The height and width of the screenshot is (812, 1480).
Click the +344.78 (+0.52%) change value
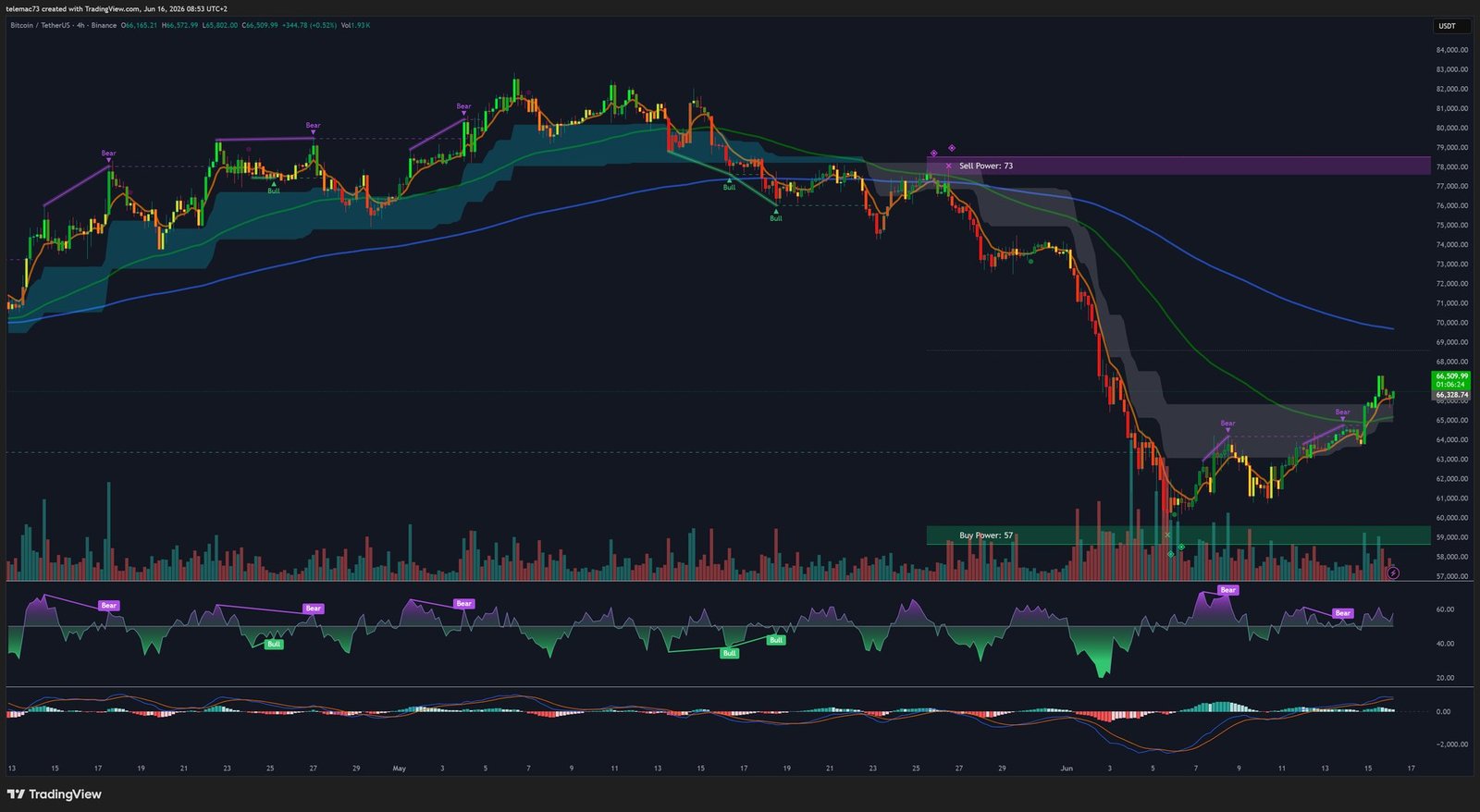(x=309, y=25)
